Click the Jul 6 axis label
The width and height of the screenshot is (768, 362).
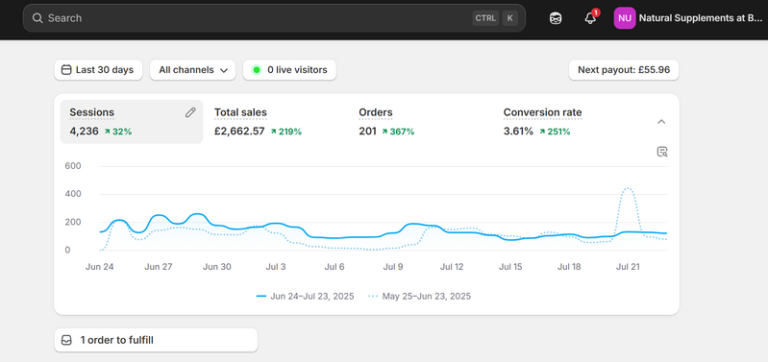pos(335,267)
